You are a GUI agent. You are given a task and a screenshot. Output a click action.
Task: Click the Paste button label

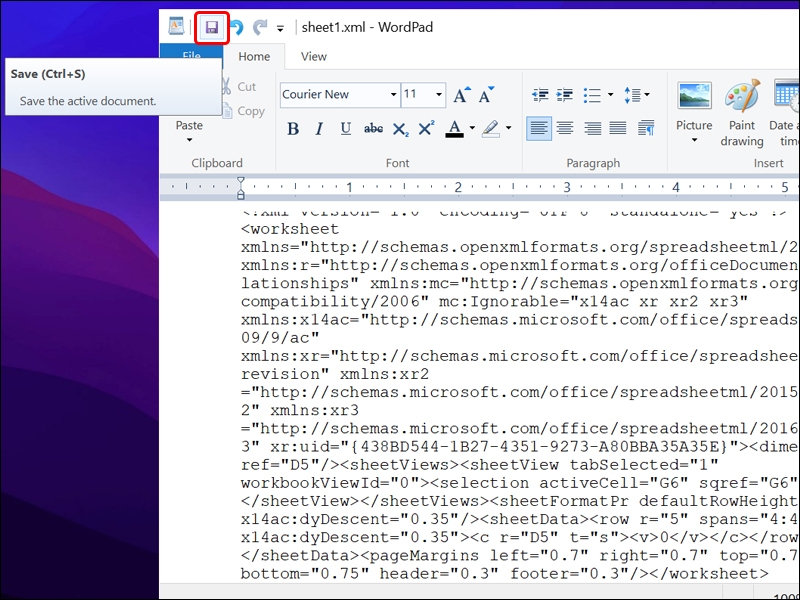click(x=189, y=126)
